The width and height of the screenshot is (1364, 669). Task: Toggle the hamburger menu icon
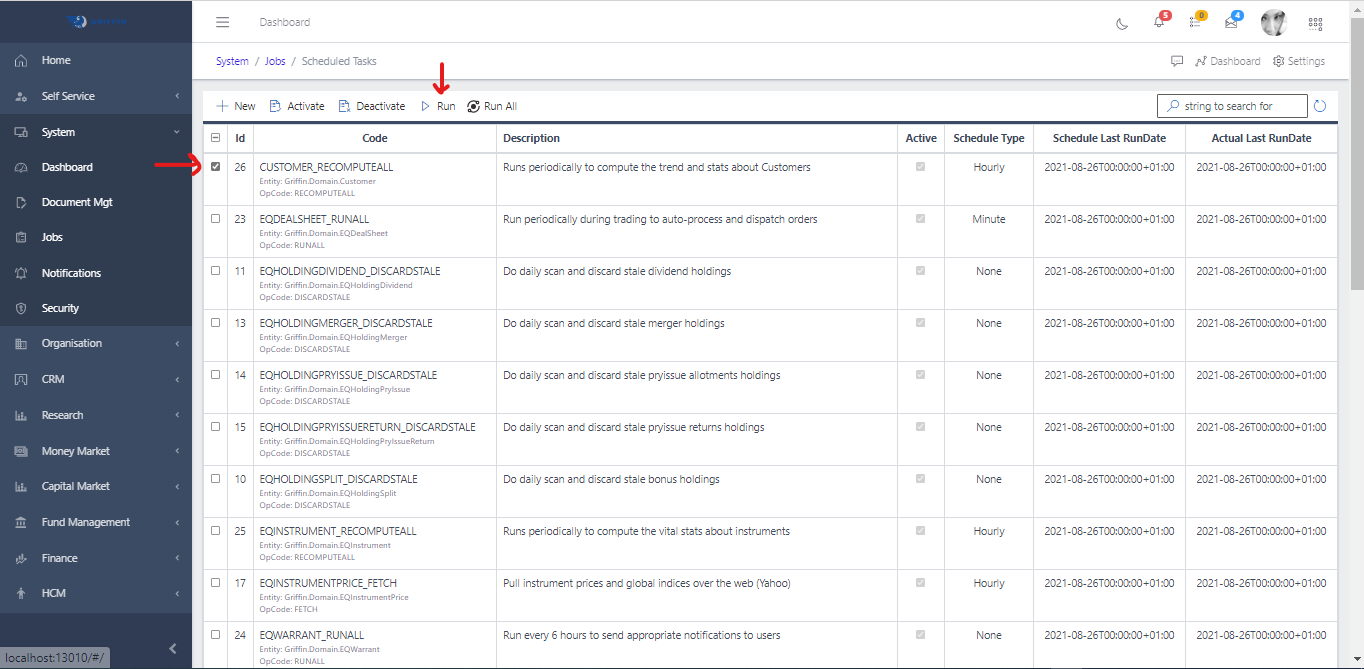223,22
